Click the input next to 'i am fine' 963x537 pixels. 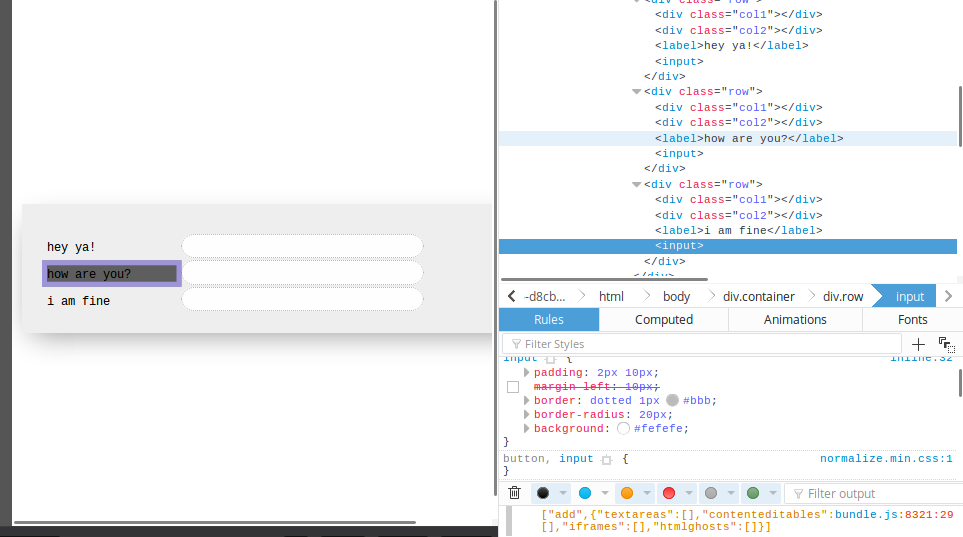(x=302, y=300)
